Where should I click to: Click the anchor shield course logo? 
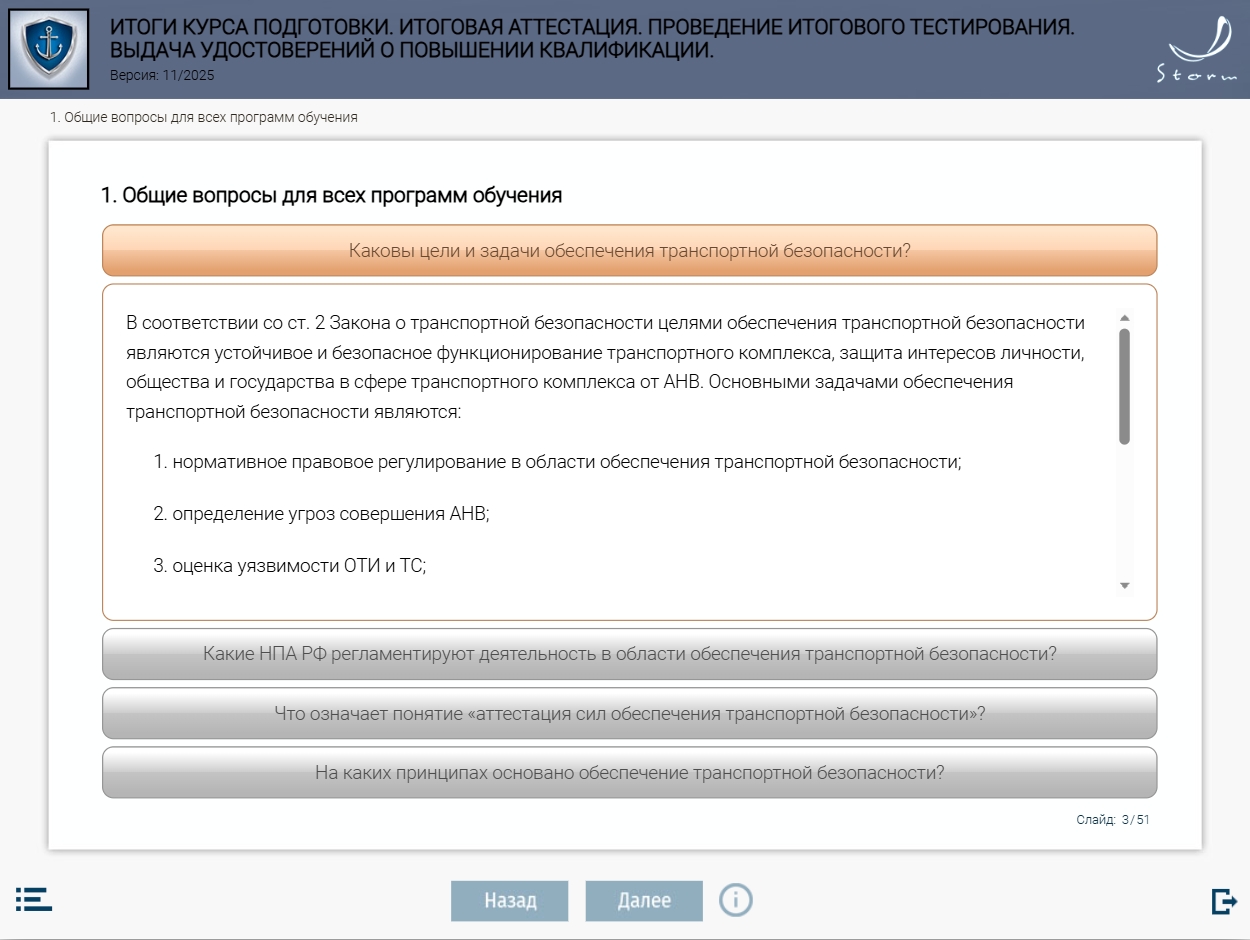[x=48, y=49]
